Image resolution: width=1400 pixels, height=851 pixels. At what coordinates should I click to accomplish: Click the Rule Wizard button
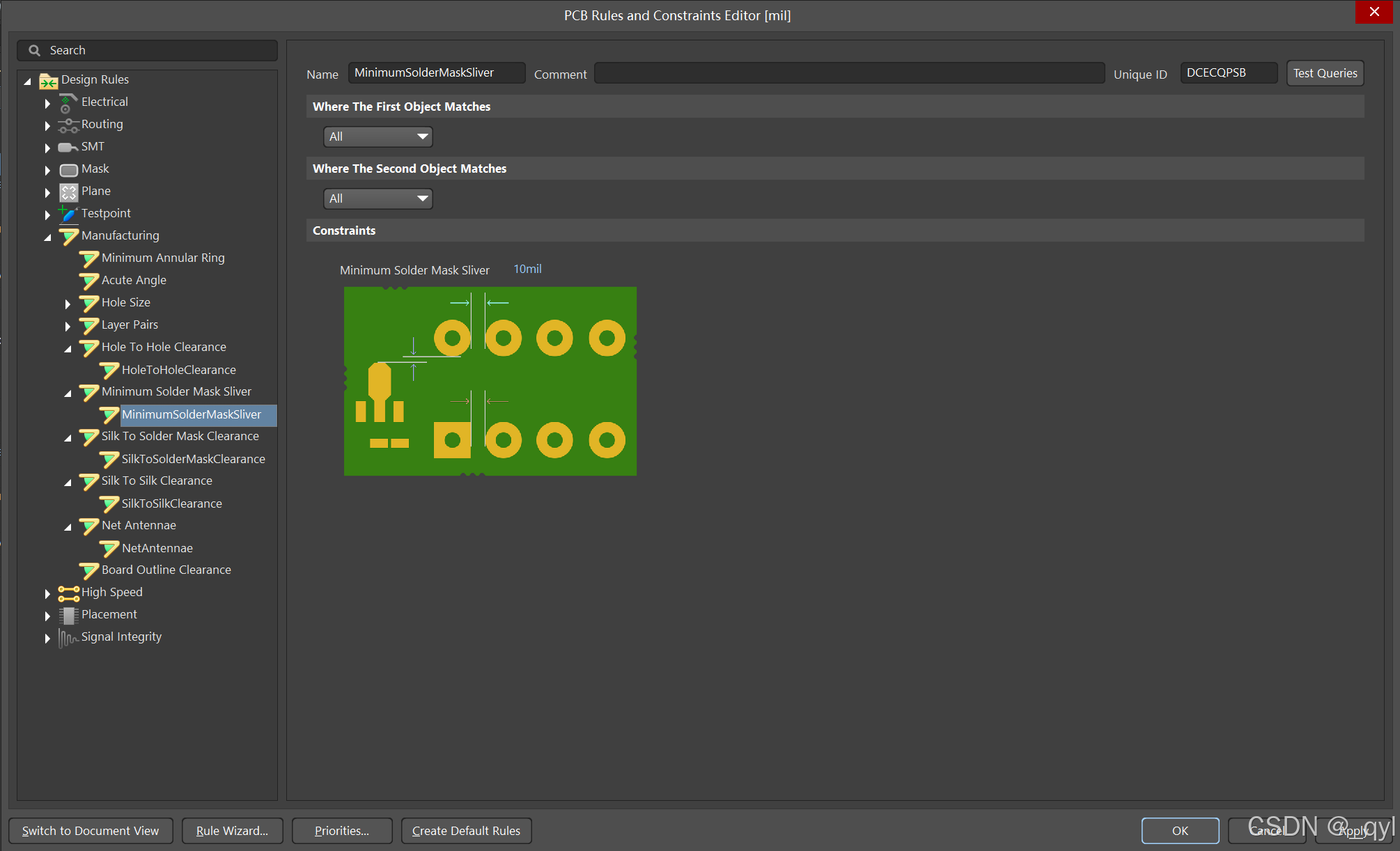232,831
